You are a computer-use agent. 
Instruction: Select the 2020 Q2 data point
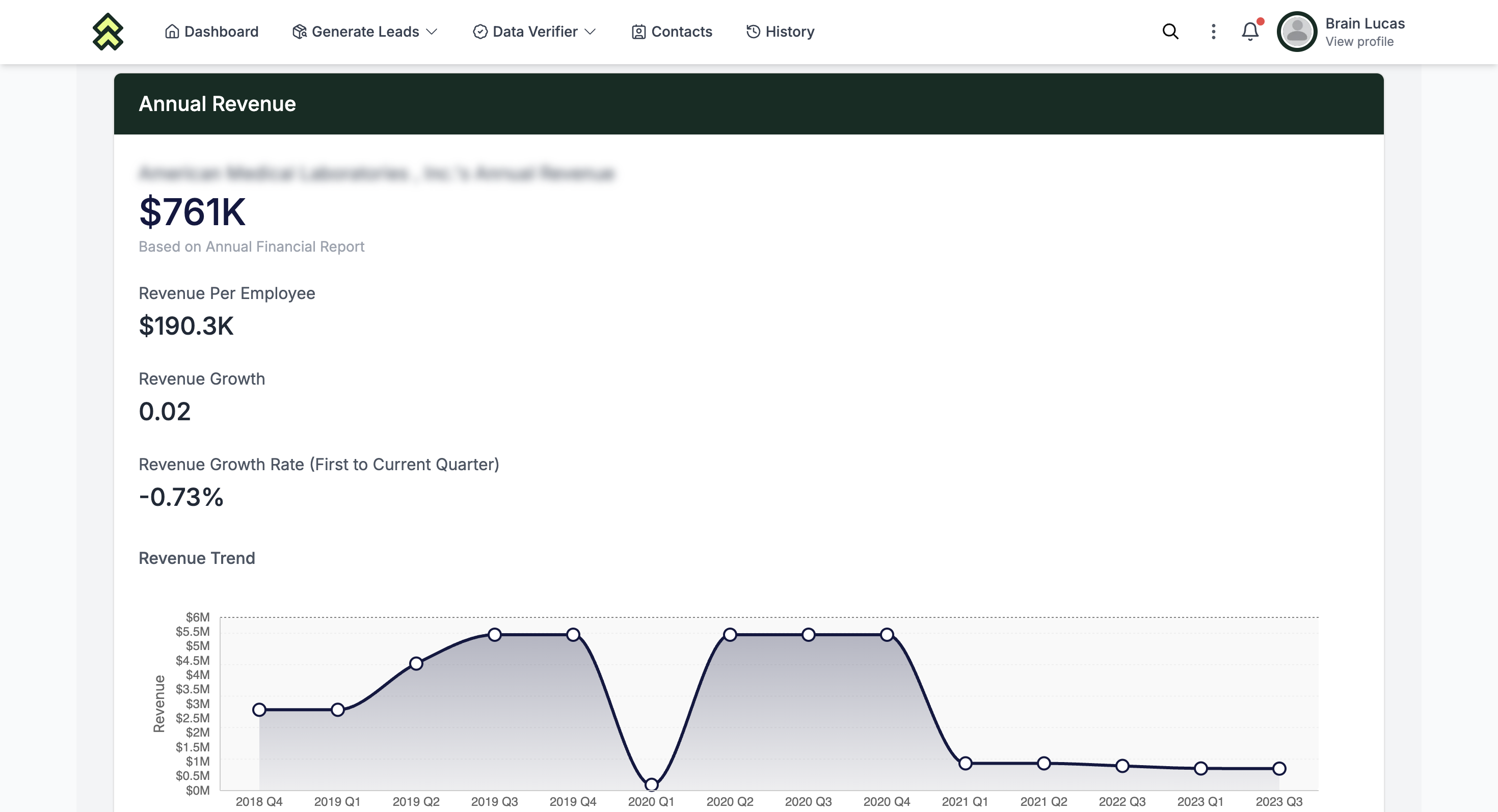(730, 635)
